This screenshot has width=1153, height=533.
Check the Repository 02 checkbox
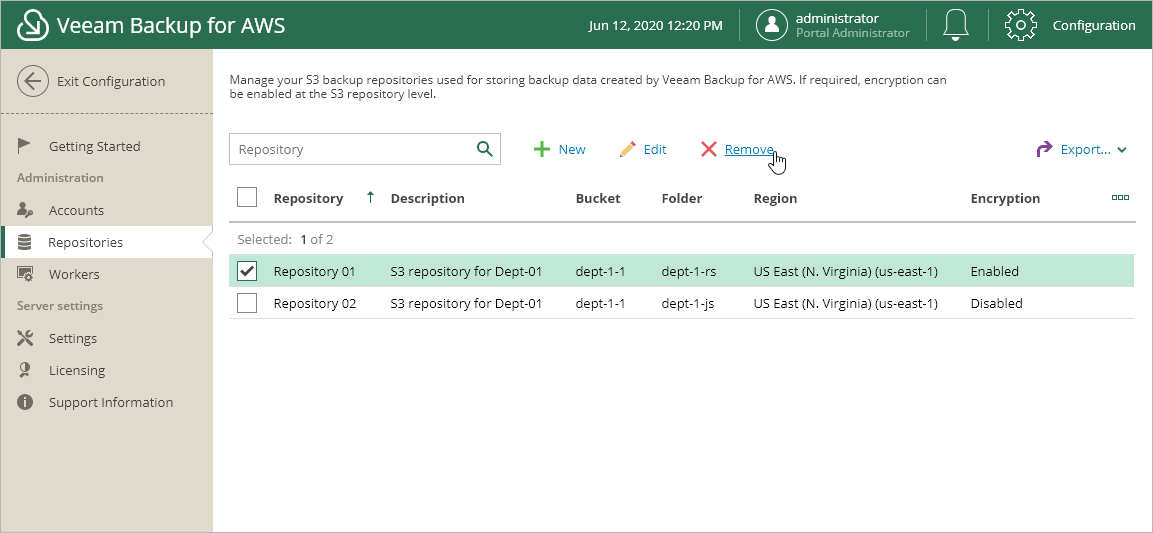(247, 303)
